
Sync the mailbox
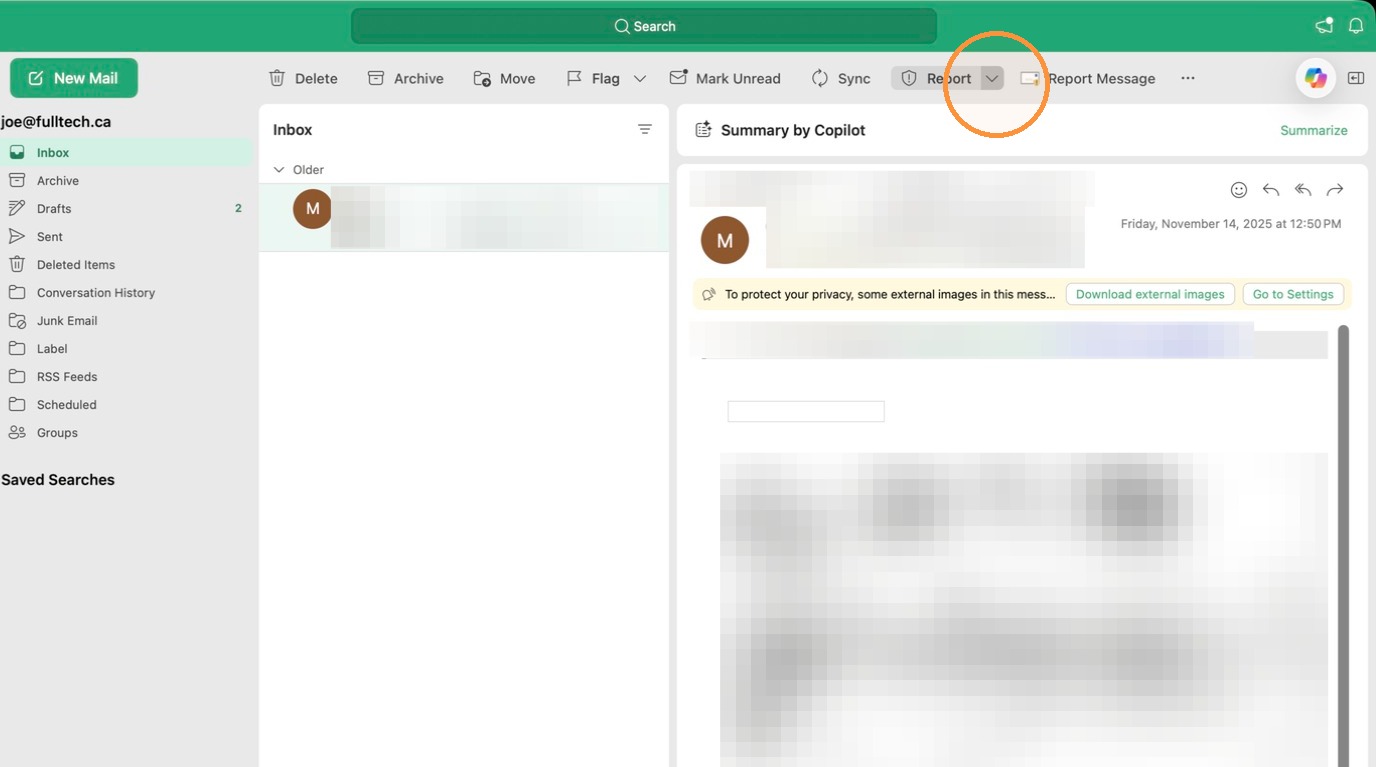click(x=841, y=78)
